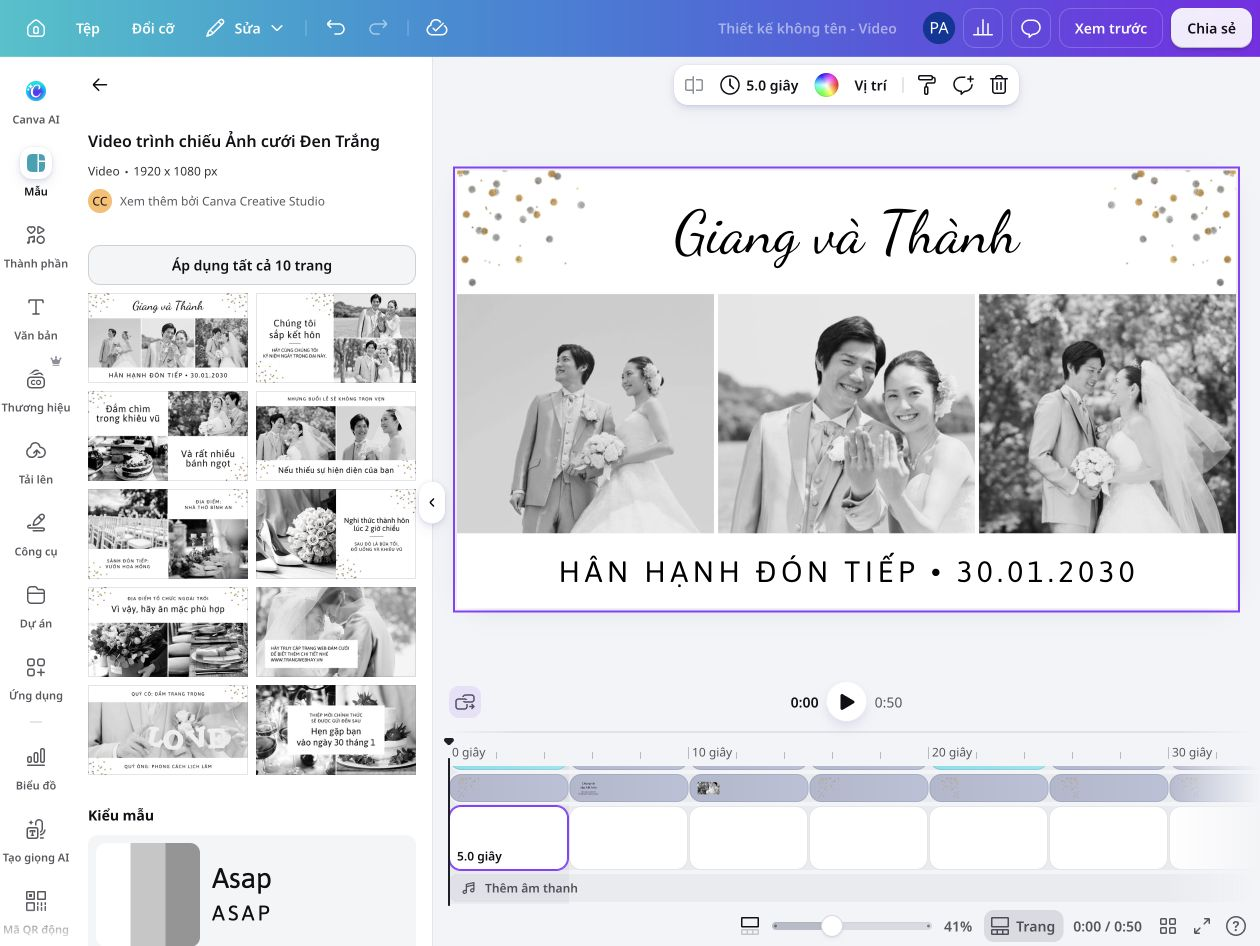Select Hẹn gặp bạn template thumbnail
The width and height of the screenshot is (1260, 946).
point(336,730)
